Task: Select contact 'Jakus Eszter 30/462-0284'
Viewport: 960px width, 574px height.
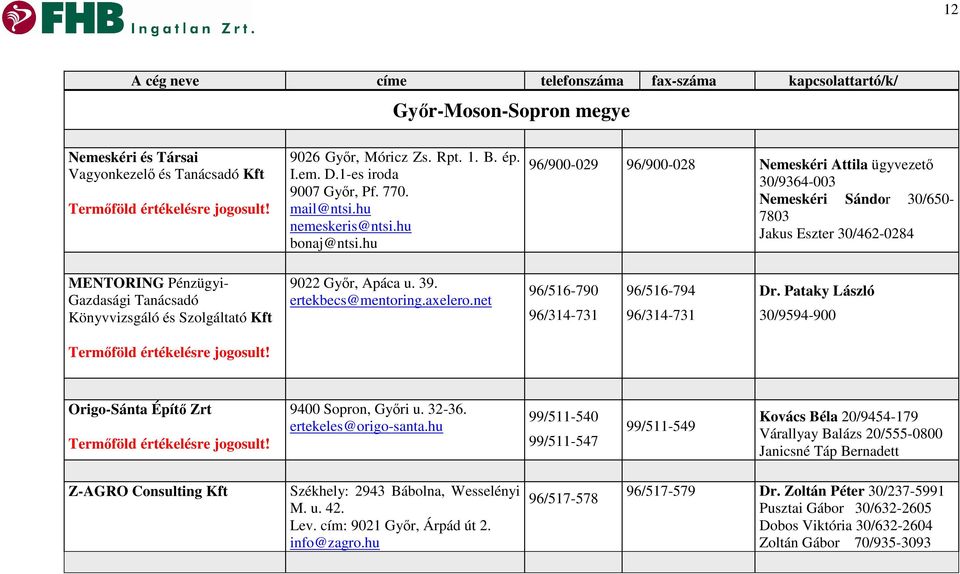Action: pyautogui.click(x=836, y=234)
